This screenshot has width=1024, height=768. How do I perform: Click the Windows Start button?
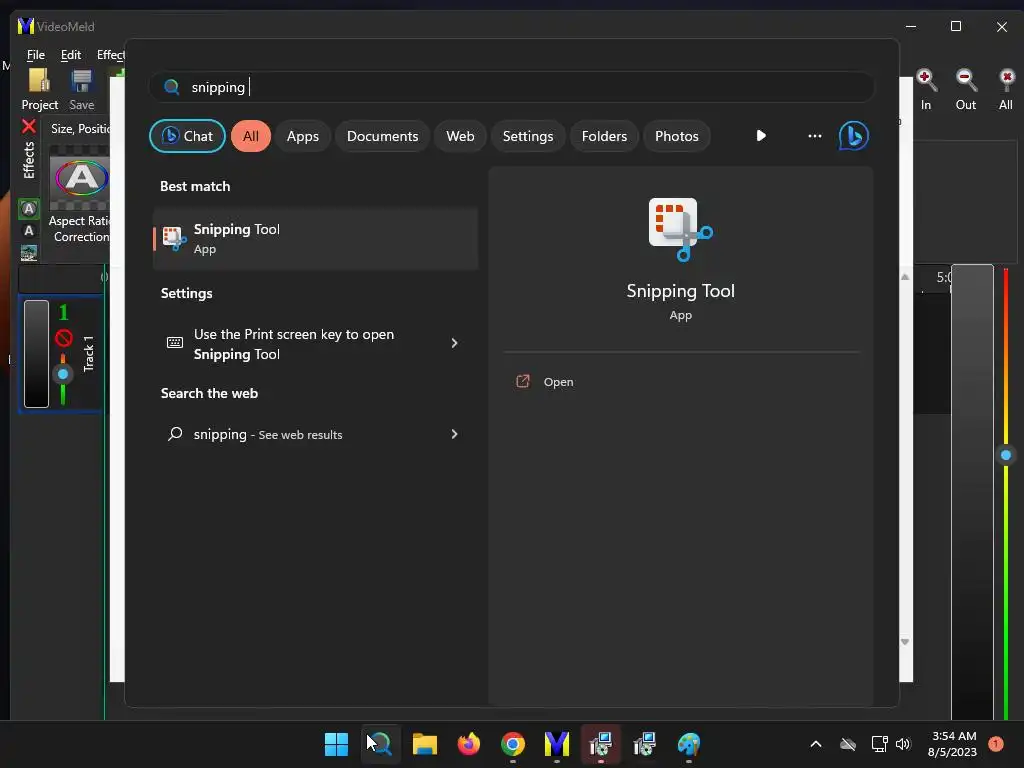click(336, 744)
